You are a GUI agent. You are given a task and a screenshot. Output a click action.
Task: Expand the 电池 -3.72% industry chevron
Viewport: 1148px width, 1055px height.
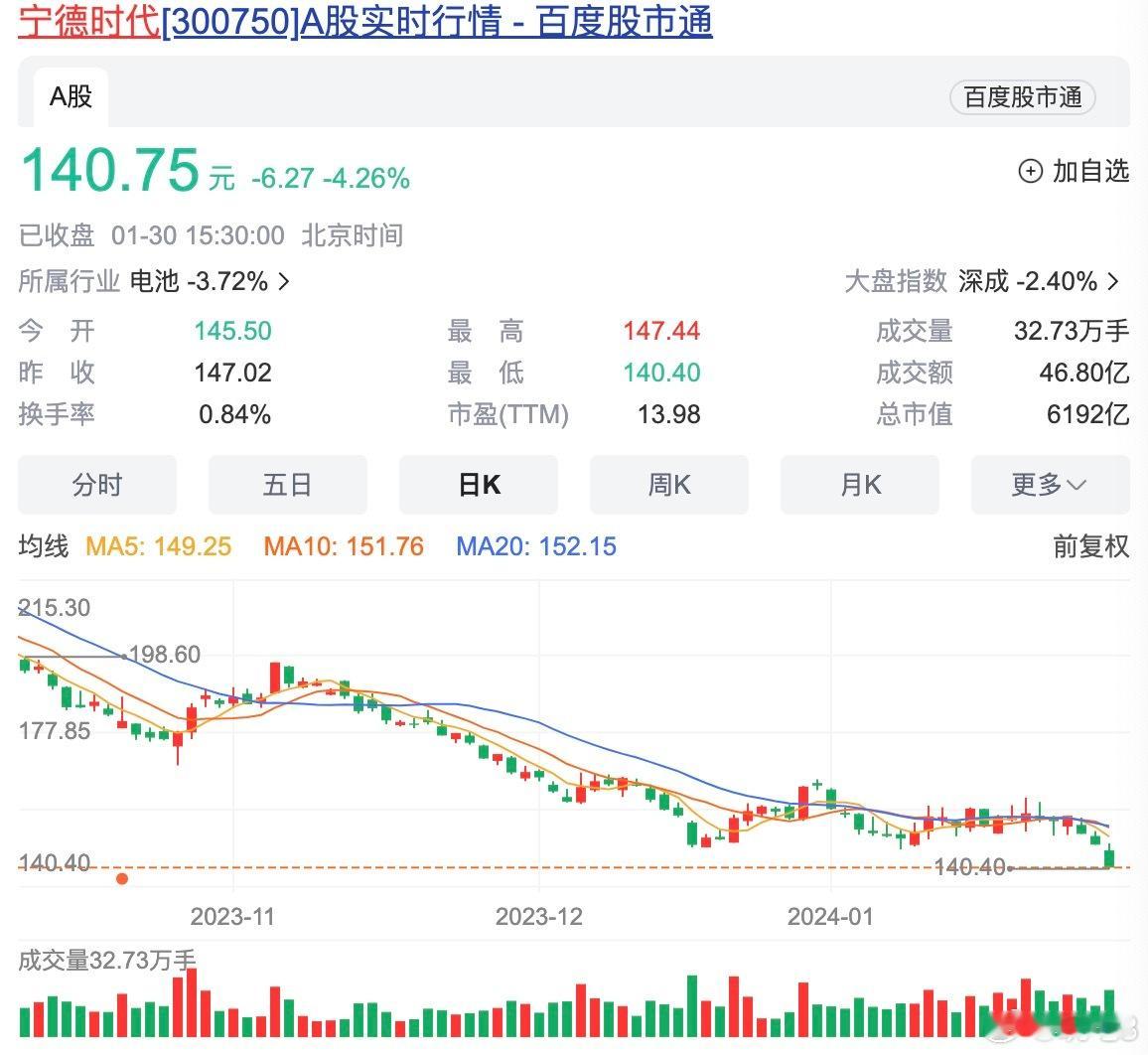[284, 281]
